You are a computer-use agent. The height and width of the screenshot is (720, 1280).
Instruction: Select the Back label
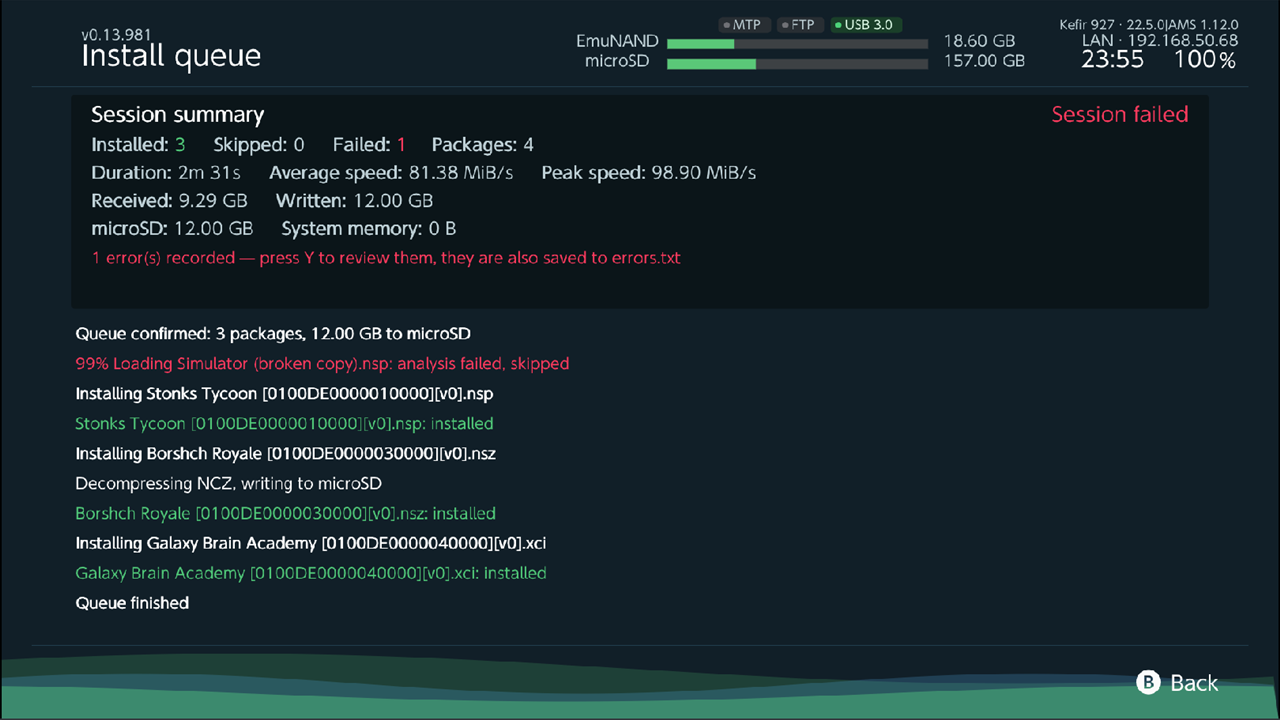[x=1194, y=682]
